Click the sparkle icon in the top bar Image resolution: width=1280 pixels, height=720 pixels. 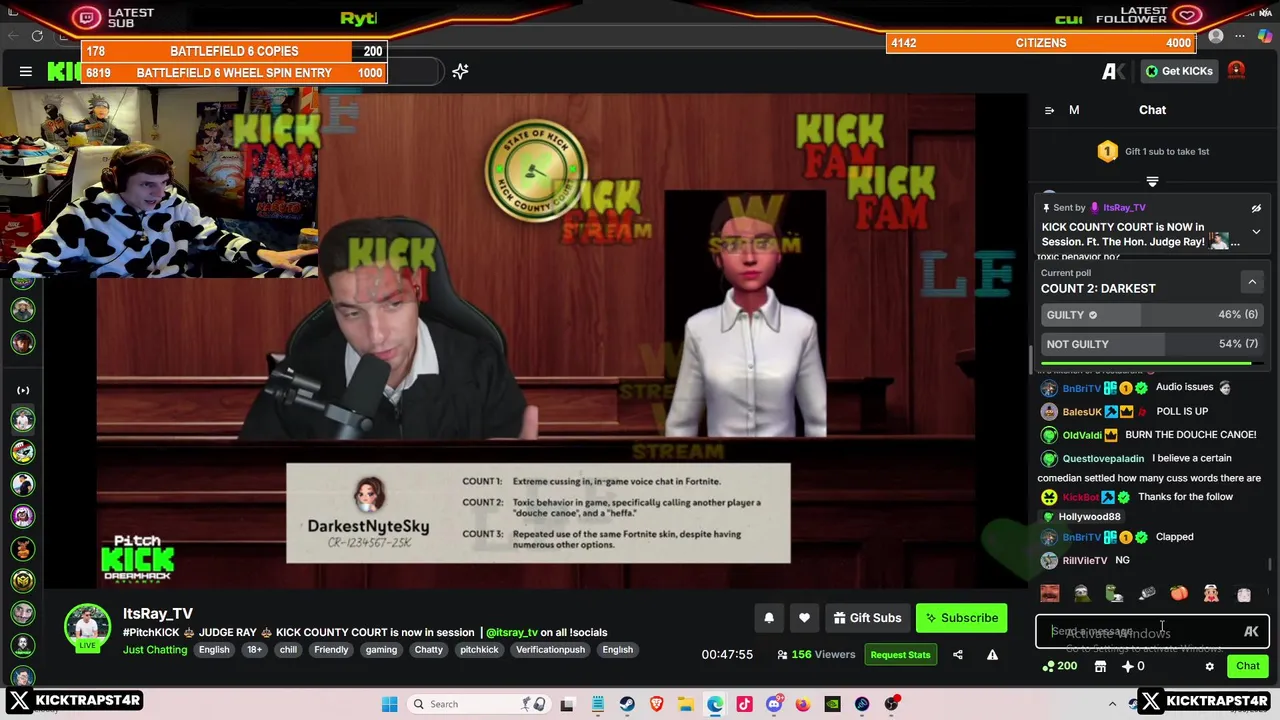[460, 71]
